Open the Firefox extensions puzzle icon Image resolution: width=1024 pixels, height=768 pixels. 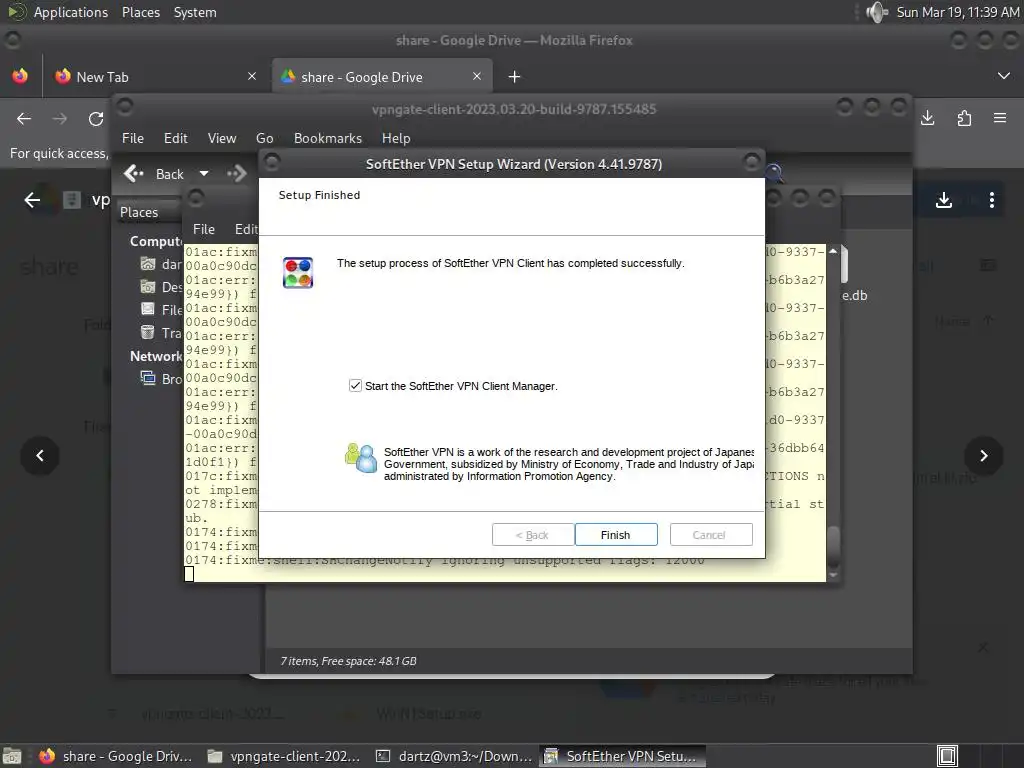[964, 118]
